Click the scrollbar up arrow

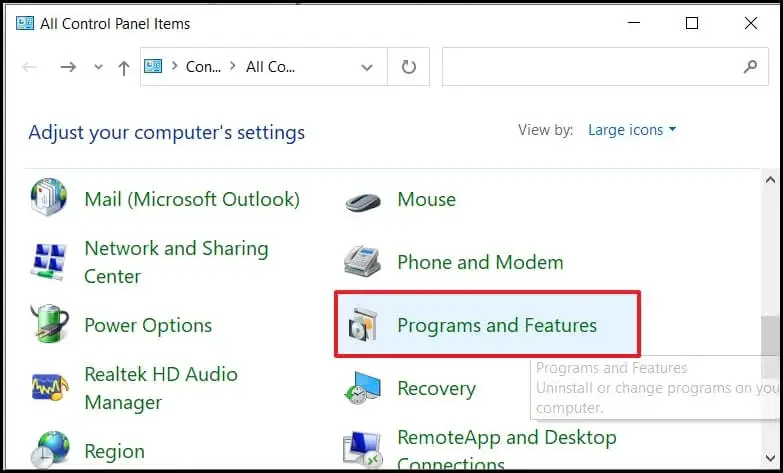[x=770, y=180]
